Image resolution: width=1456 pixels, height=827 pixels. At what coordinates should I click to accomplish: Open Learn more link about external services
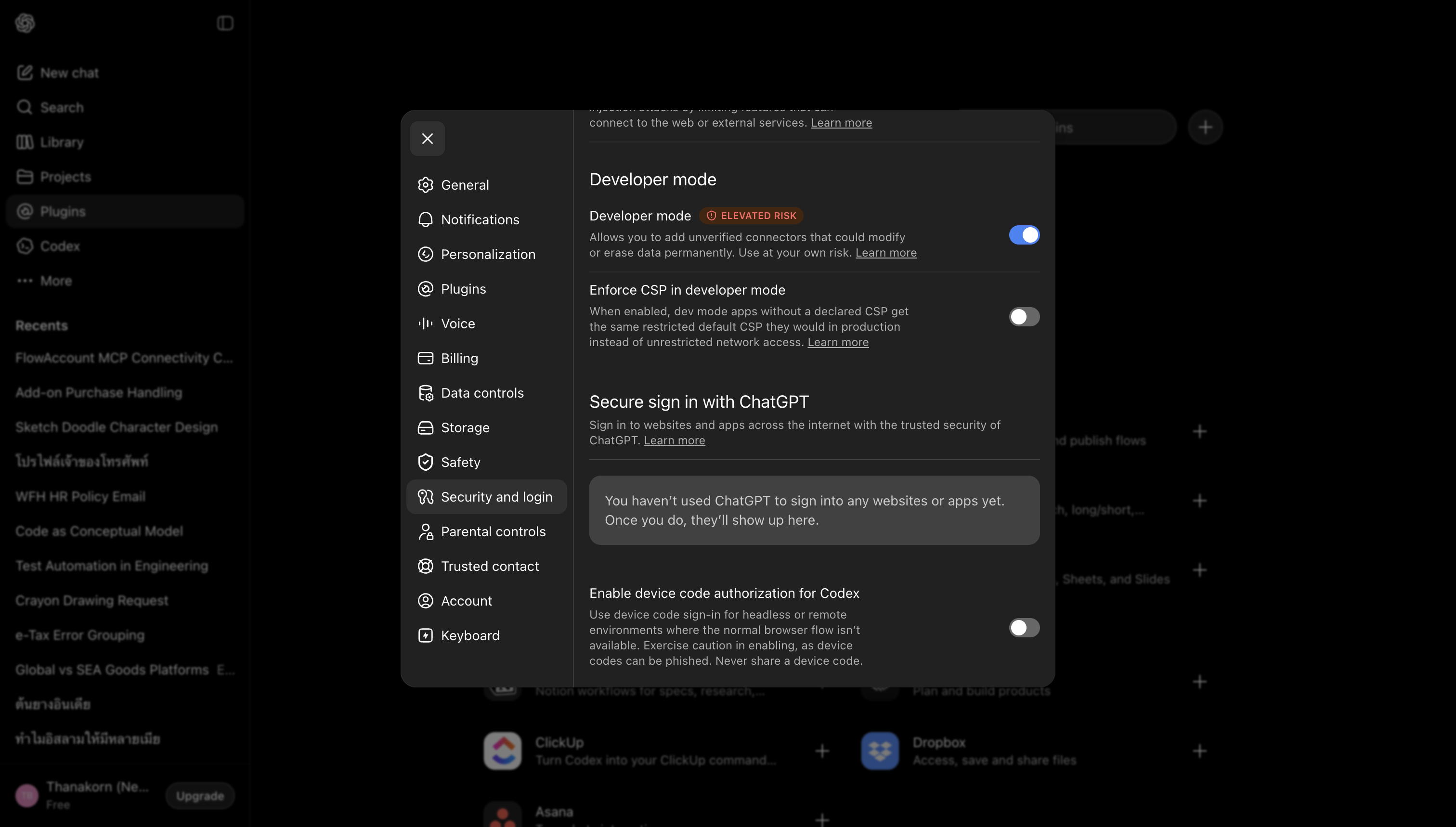[x=841, y=123]
